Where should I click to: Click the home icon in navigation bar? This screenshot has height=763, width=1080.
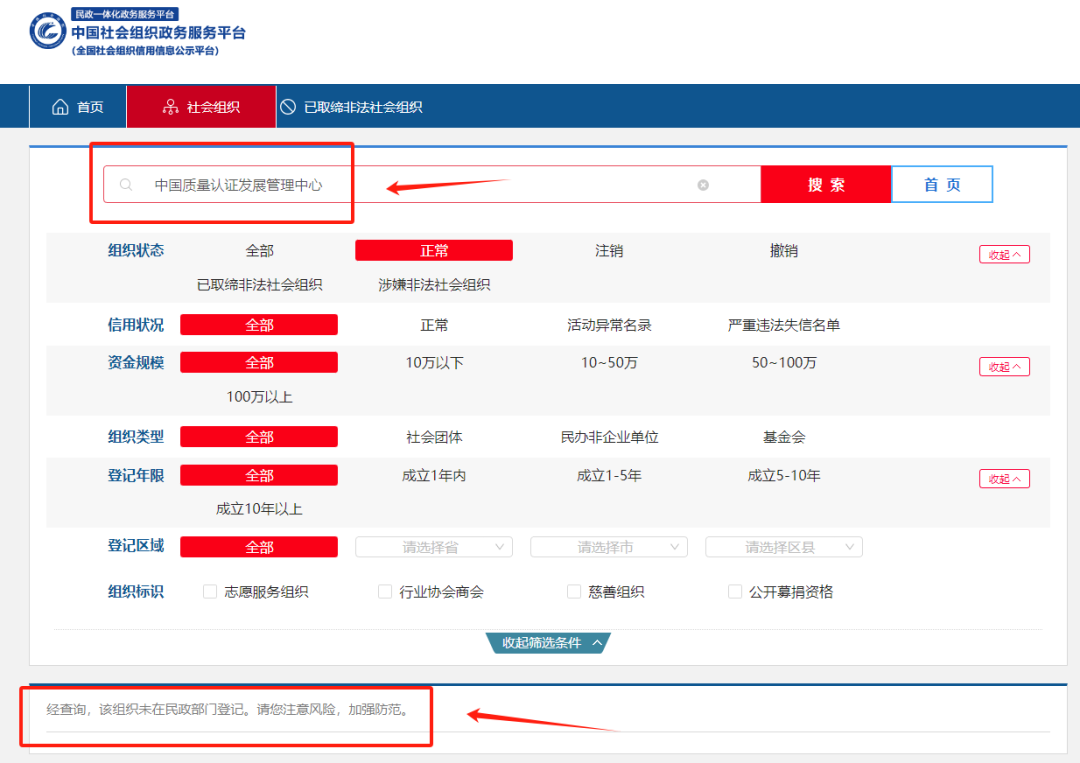pyautogui.click(x=60, y=107)
